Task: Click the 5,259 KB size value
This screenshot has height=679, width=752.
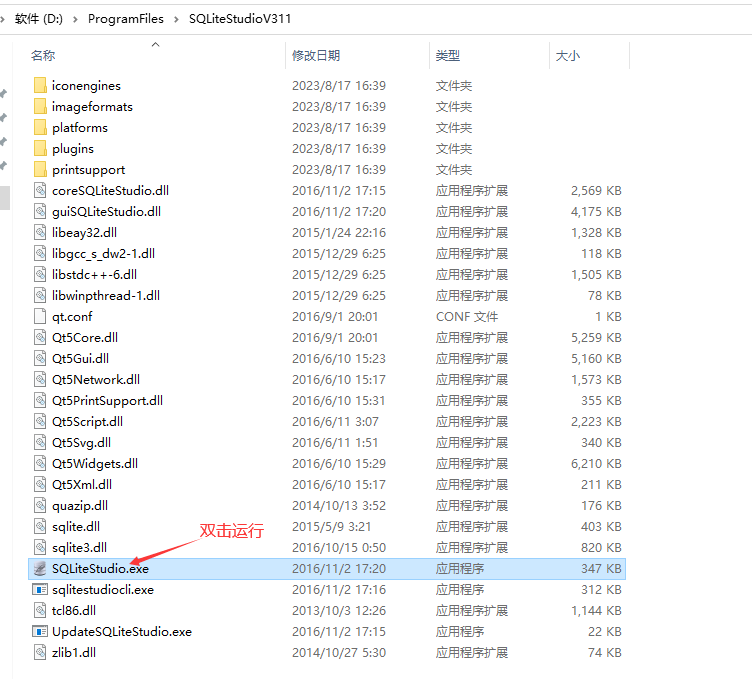Action: pos(596,338)
